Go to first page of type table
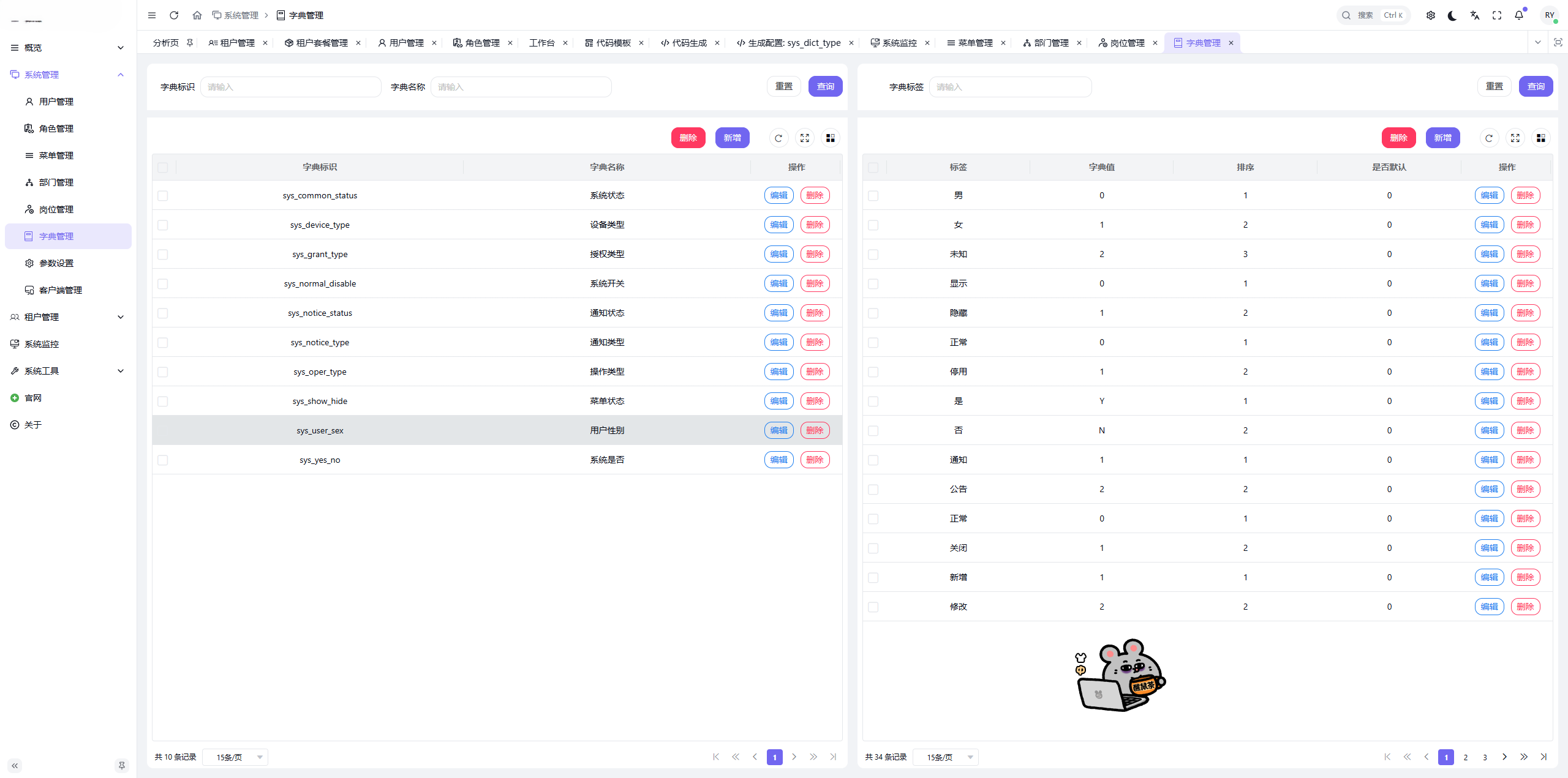 [716, 757]
